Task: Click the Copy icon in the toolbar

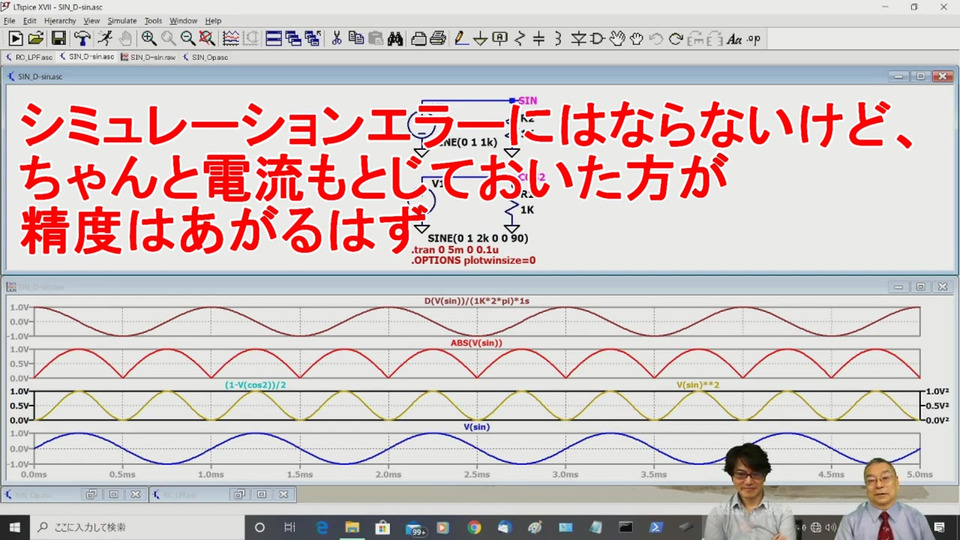Action: 356,39
